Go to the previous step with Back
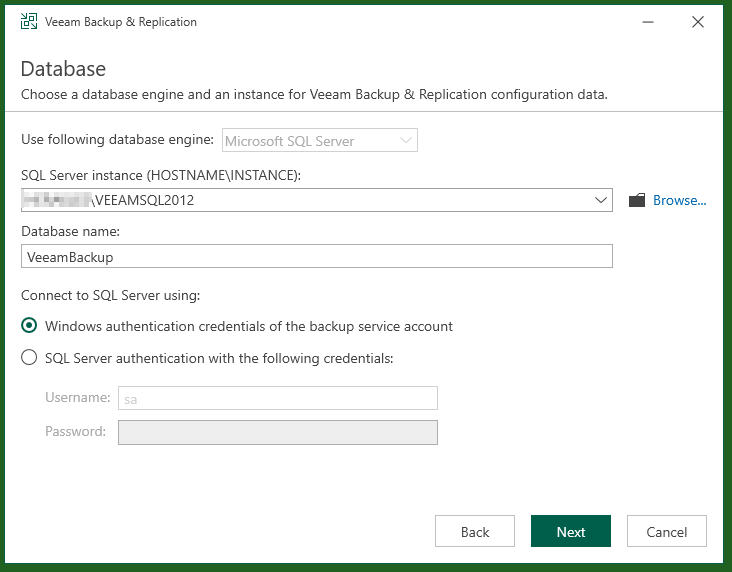The width and height of the screenshot is (732, 572). pyautogui.click(x=475, y=531)
